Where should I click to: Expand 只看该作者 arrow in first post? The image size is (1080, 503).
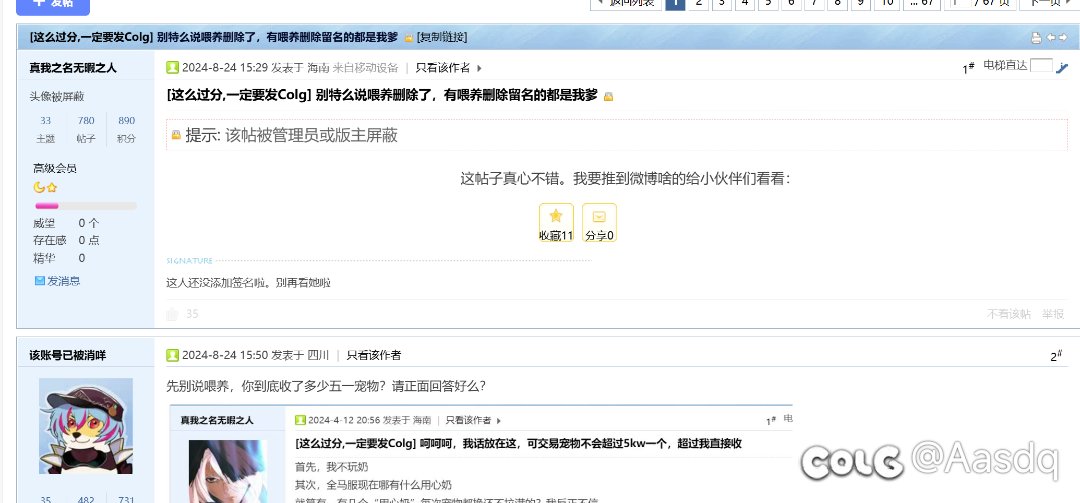(480, 68)
